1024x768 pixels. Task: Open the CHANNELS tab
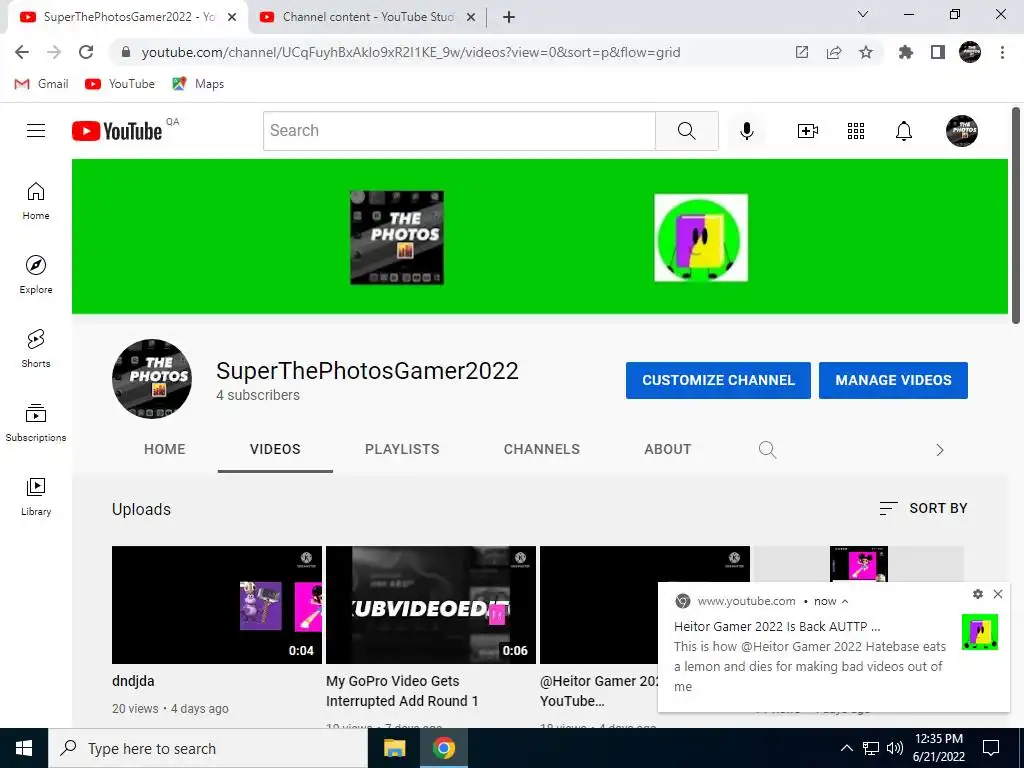click(541, 449)
